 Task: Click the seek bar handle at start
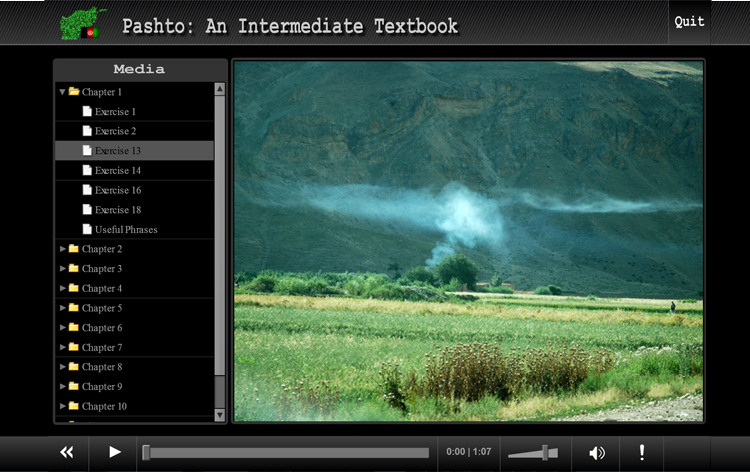click(146, 452)
